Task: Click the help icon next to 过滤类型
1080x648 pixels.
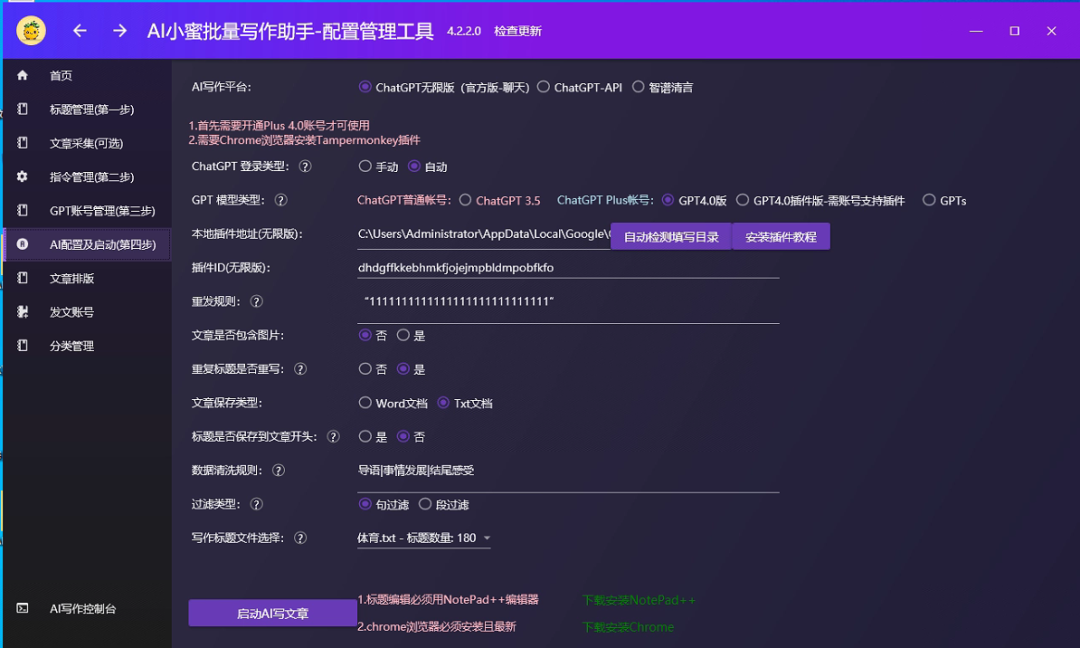Action: (x=256, y=504)
